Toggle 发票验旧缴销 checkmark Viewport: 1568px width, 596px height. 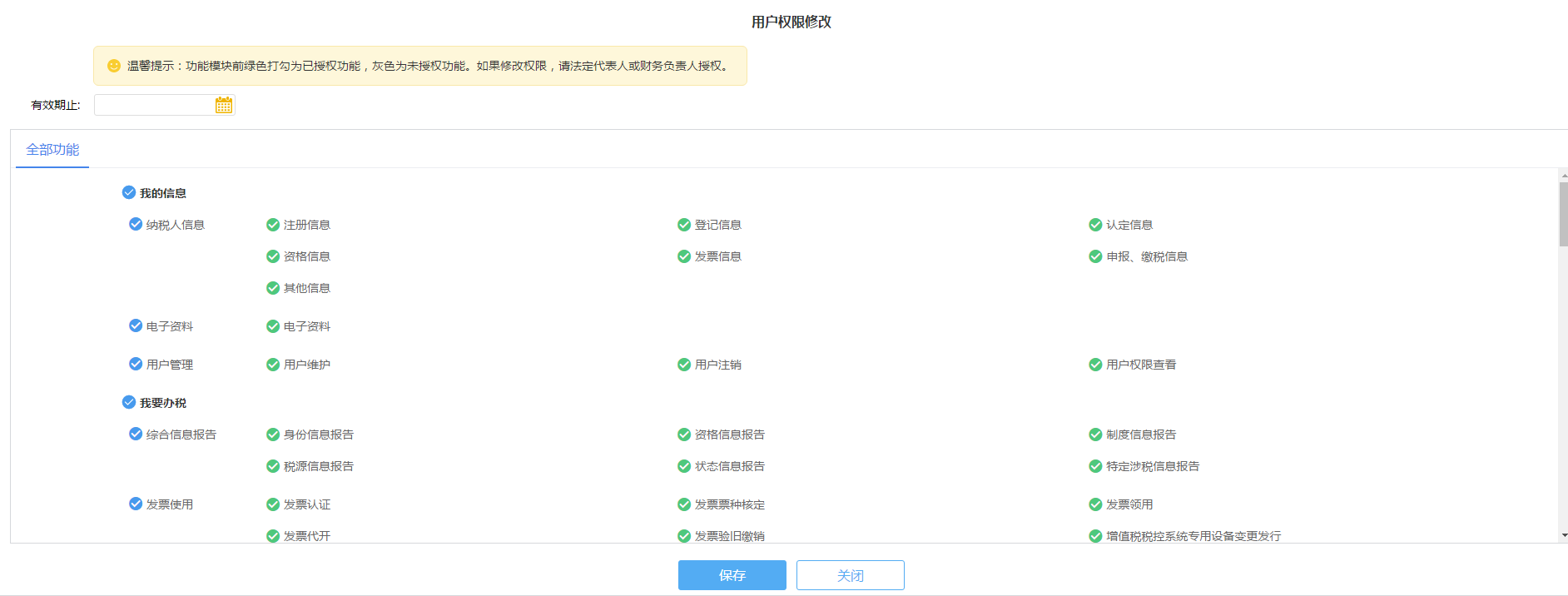tap(684, 536)
